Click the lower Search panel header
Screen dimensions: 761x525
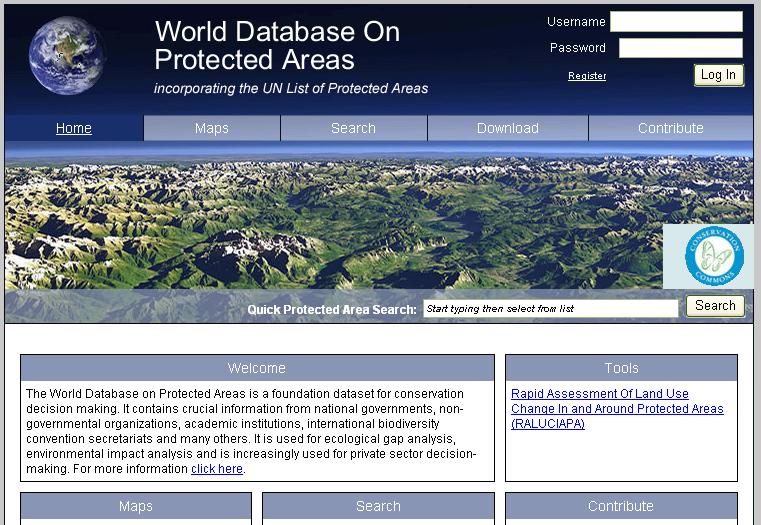[x=378, y=506]
